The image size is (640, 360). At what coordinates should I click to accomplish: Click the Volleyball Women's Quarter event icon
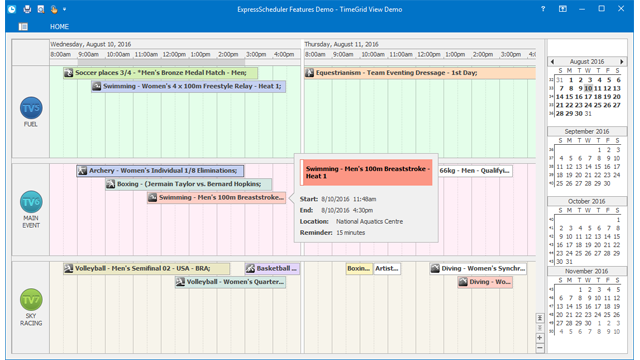pyautogui.click(x=180, y=282)
